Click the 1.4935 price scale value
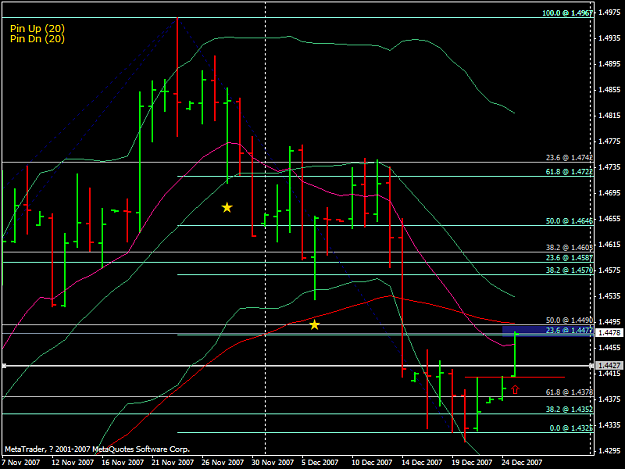The image size is (625, 469). [x=609, y=38]
